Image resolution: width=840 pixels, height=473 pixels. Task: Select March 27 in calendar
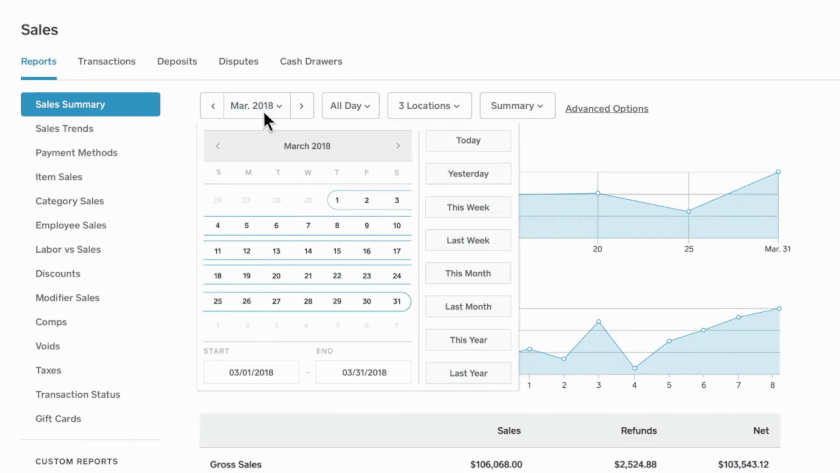click(276, 301)
